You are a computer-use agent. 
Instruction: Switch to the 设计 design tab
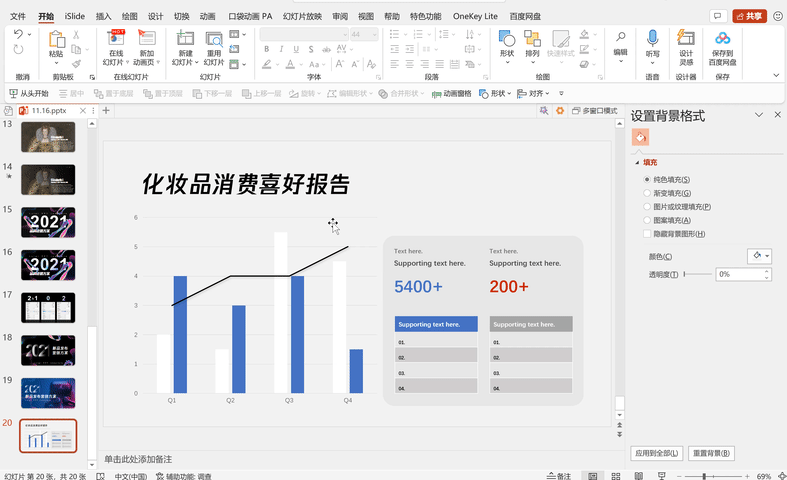coord(156,16)
